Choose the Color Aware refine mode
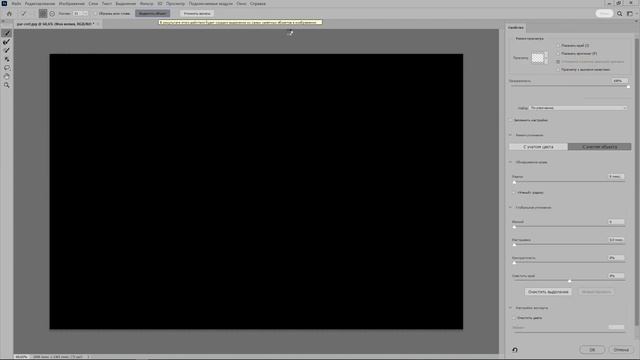The height and width of the screenshot is (360, 640). click(x=538, y=147)
